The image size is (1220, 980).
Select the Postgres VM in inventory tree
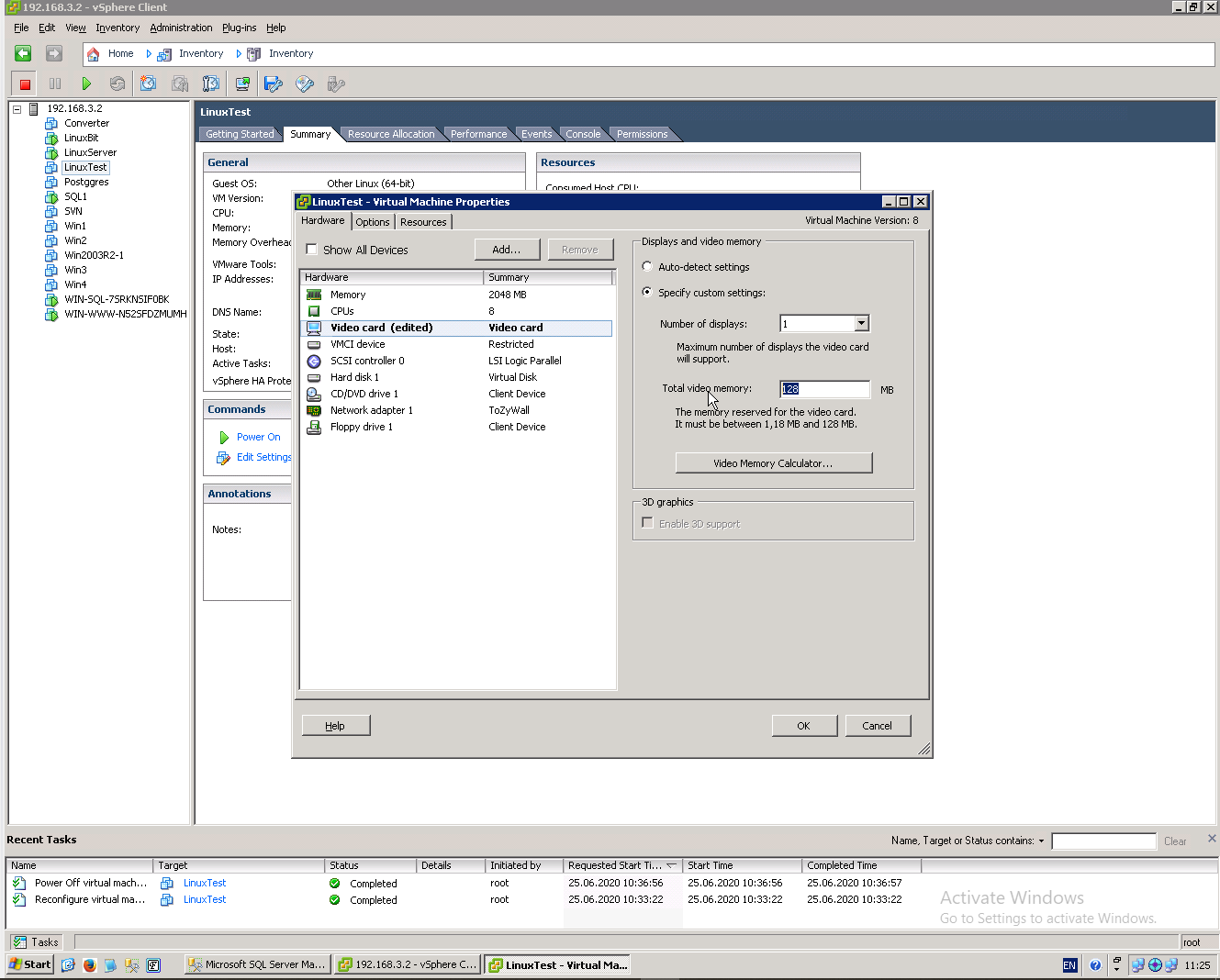[x=86, y=182]
